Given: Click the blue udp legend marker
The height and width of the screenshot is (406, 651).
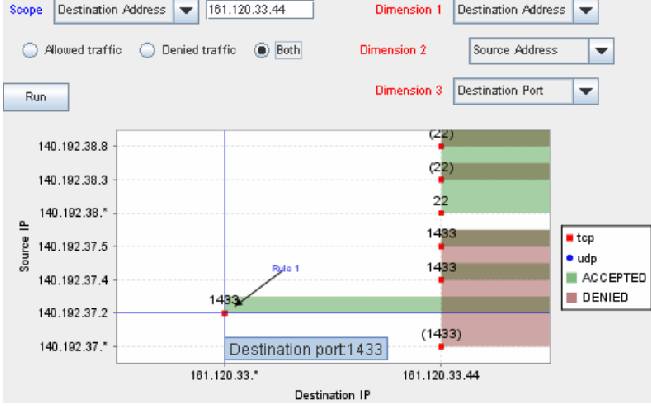Looking at the screenshot, I should click(569, 259).
